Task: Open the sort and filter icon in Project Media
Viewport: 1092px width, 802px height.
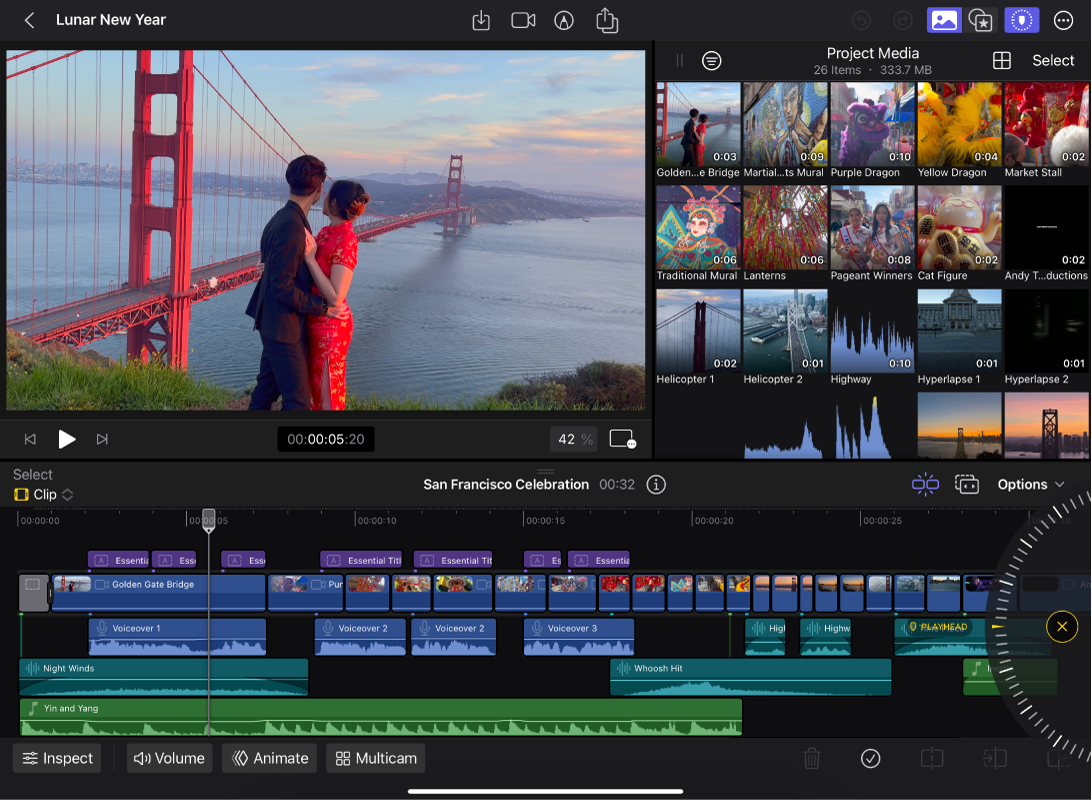Action: tap(712, 60)
